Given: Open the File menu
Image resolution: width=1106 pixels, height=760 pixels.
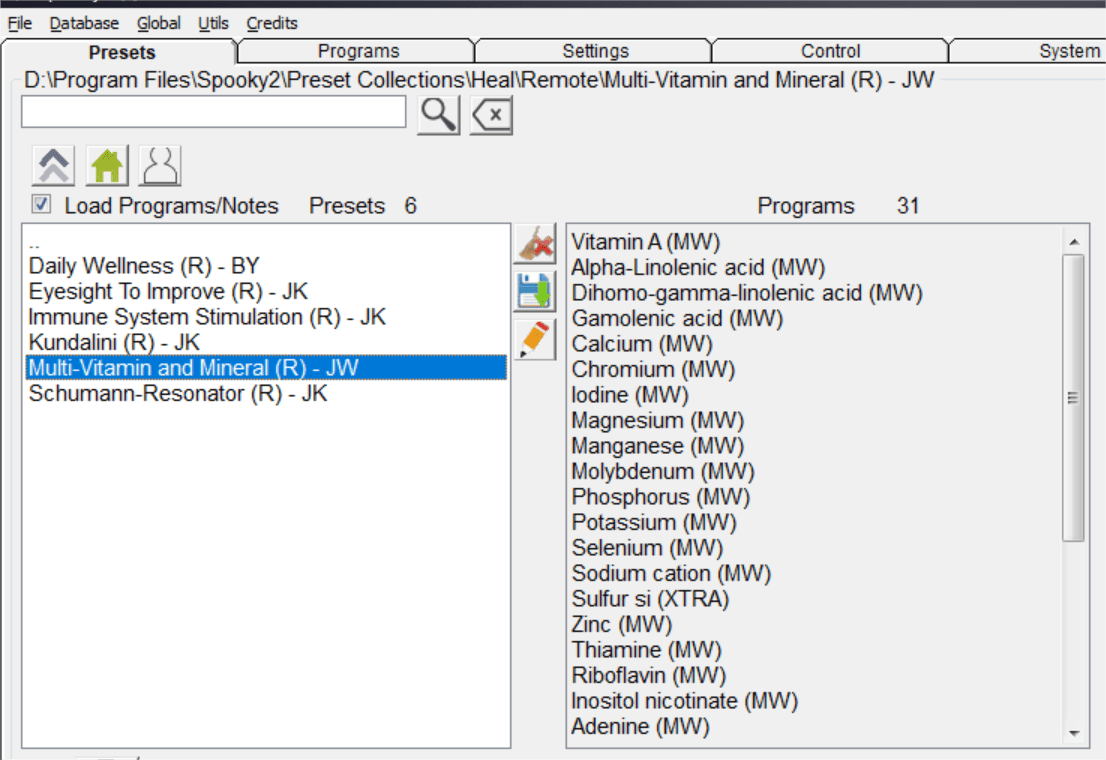Looking at the screenshot, I should pos(19,23).
